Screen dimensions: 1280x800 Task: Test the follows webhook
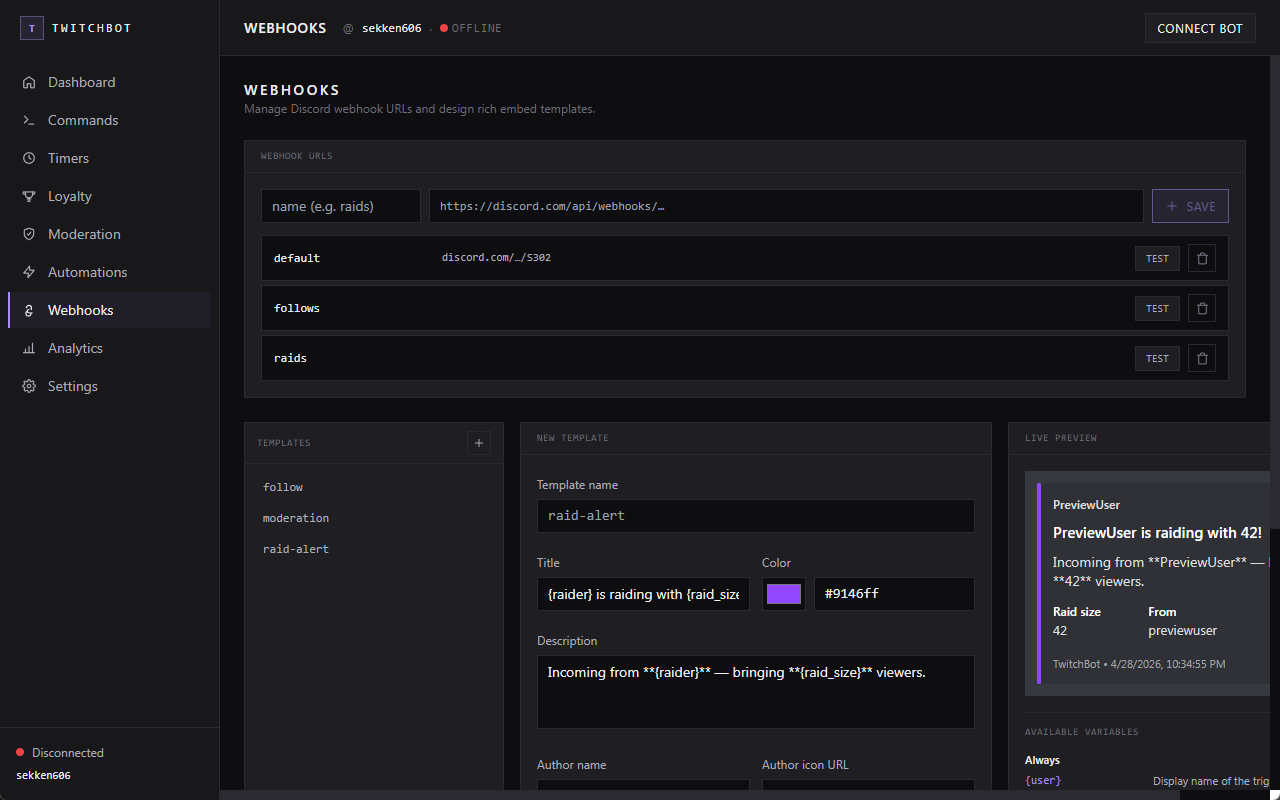click(1157, 308)
